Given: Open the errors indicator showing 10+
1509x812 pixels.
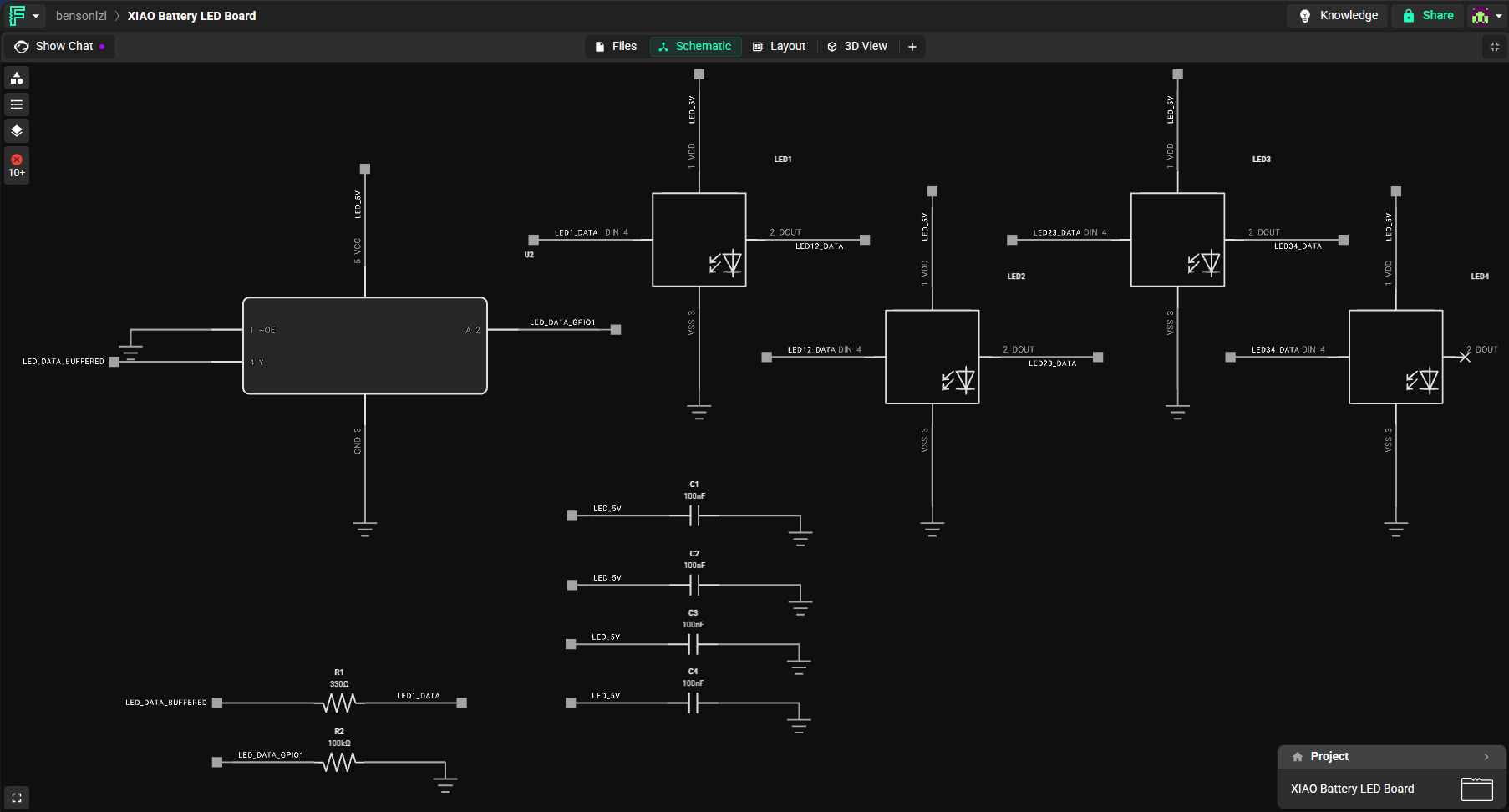Looking at the screenshot, I should click(17, 165).
